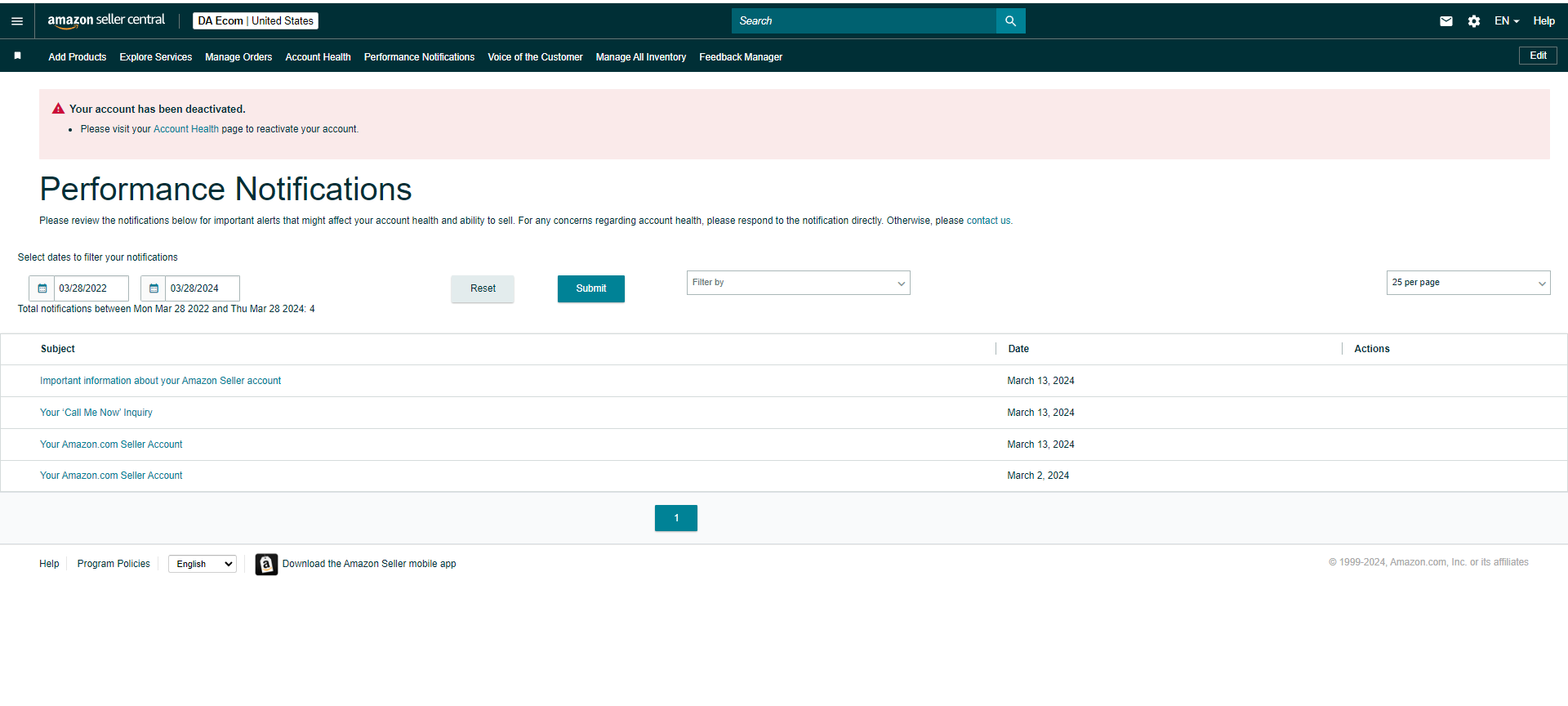Click the Amazon Seller mobile app icon
This screenshot has height=706, width=1568.
pos(266,564)
